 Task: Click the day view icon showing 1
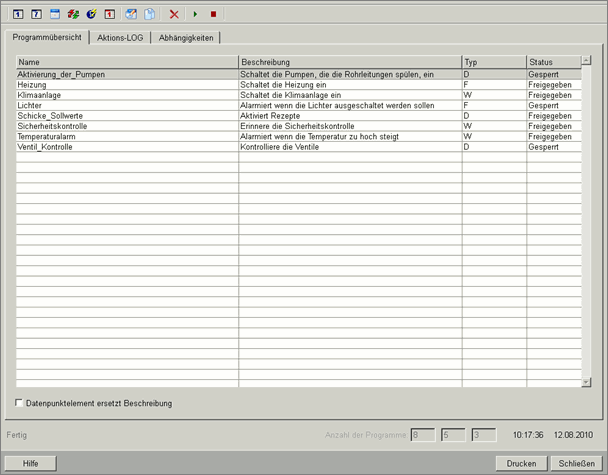19,15
